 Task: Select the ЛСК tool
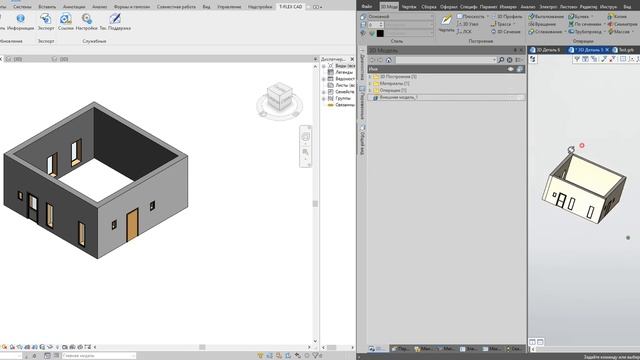tap(464, 31)
